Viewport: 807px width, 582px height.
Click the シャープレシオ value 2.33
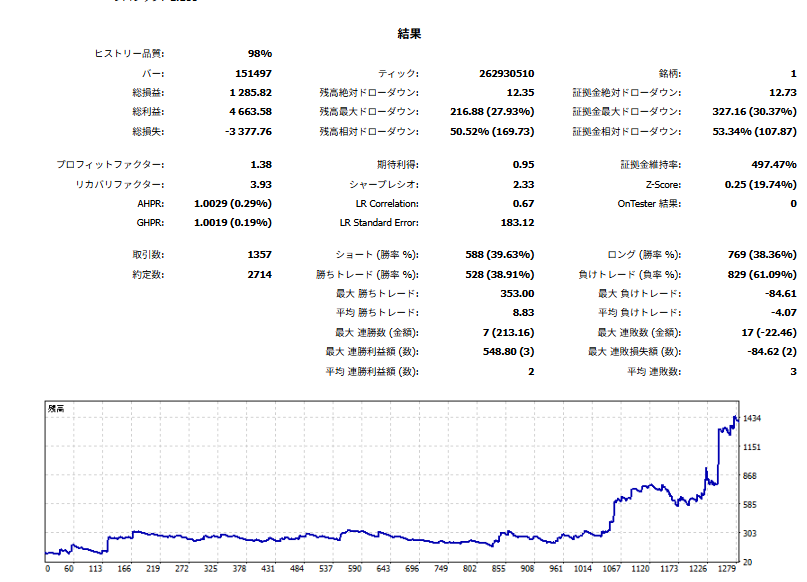click(523, 185)
